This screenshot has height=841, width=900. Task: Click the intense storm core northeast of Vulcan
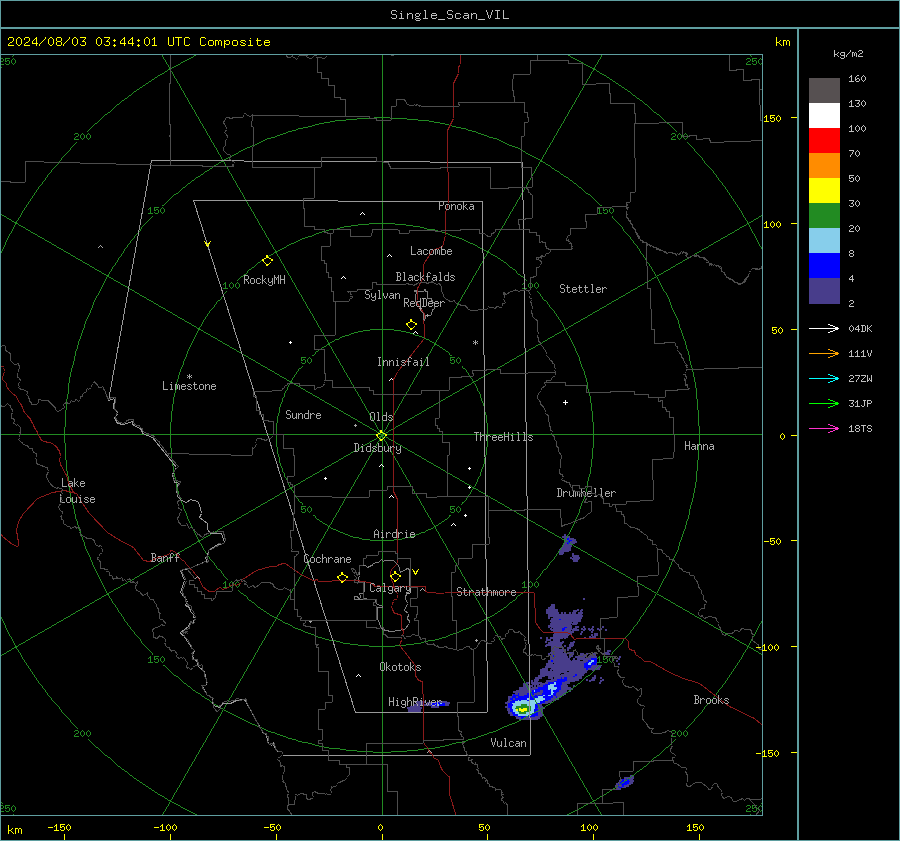point(522,709)
